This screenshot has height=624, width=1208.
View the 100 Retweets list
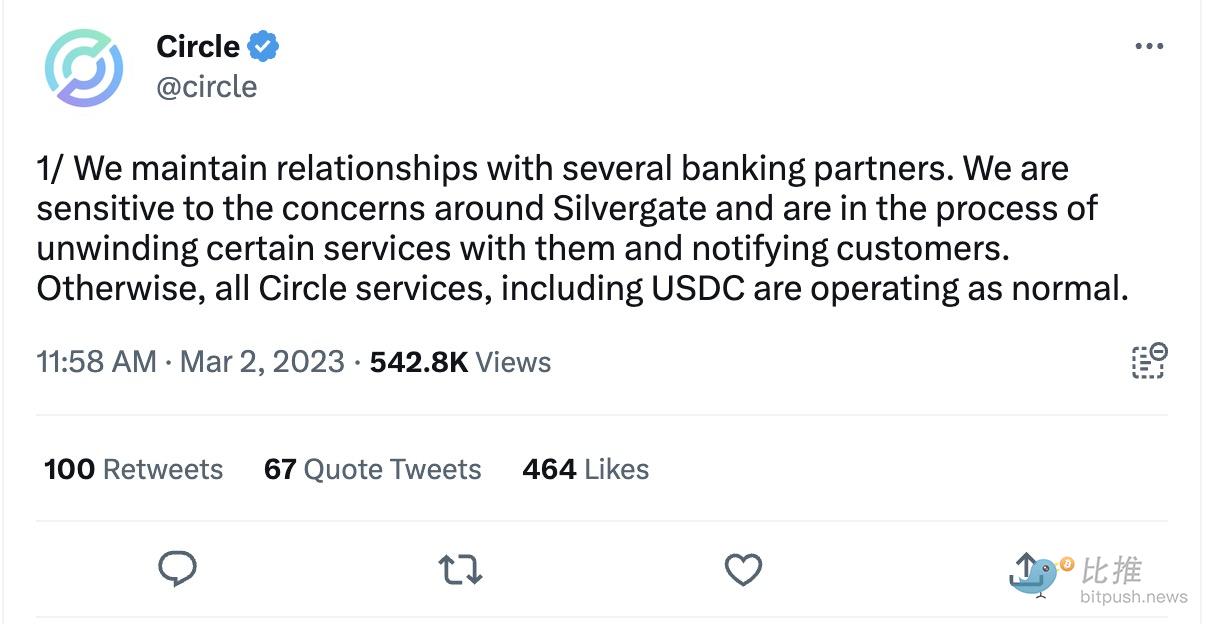point(133,469)
